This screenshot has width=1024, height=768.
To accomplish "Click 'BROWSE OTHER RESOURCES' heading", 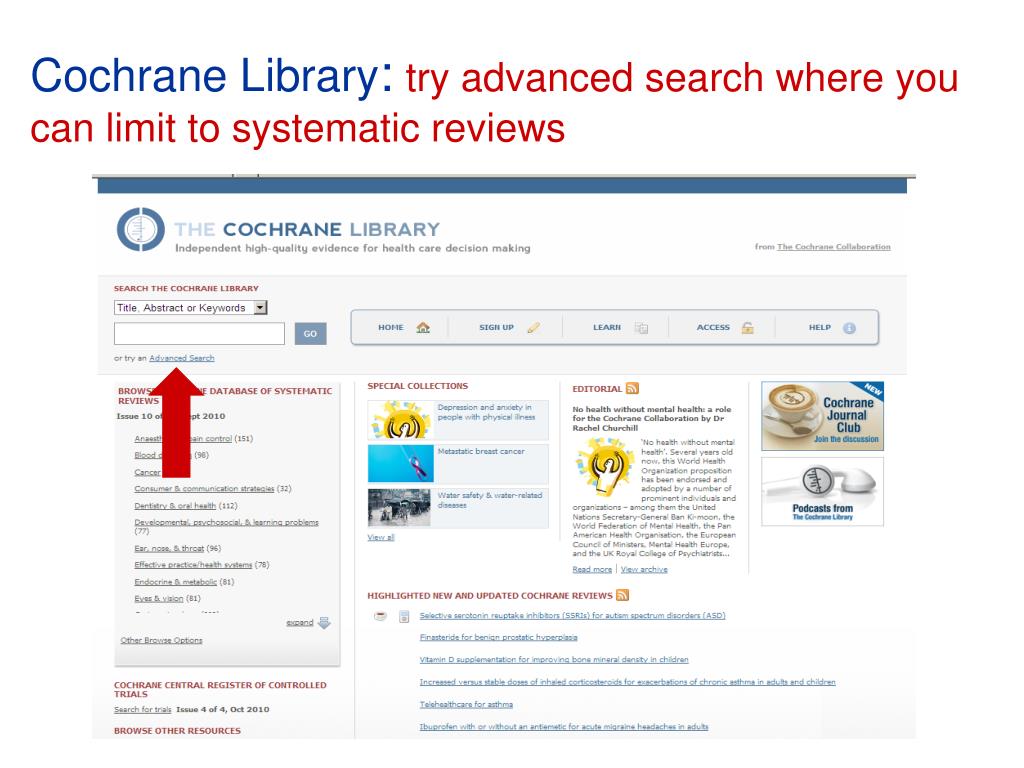I will [178, 731].
